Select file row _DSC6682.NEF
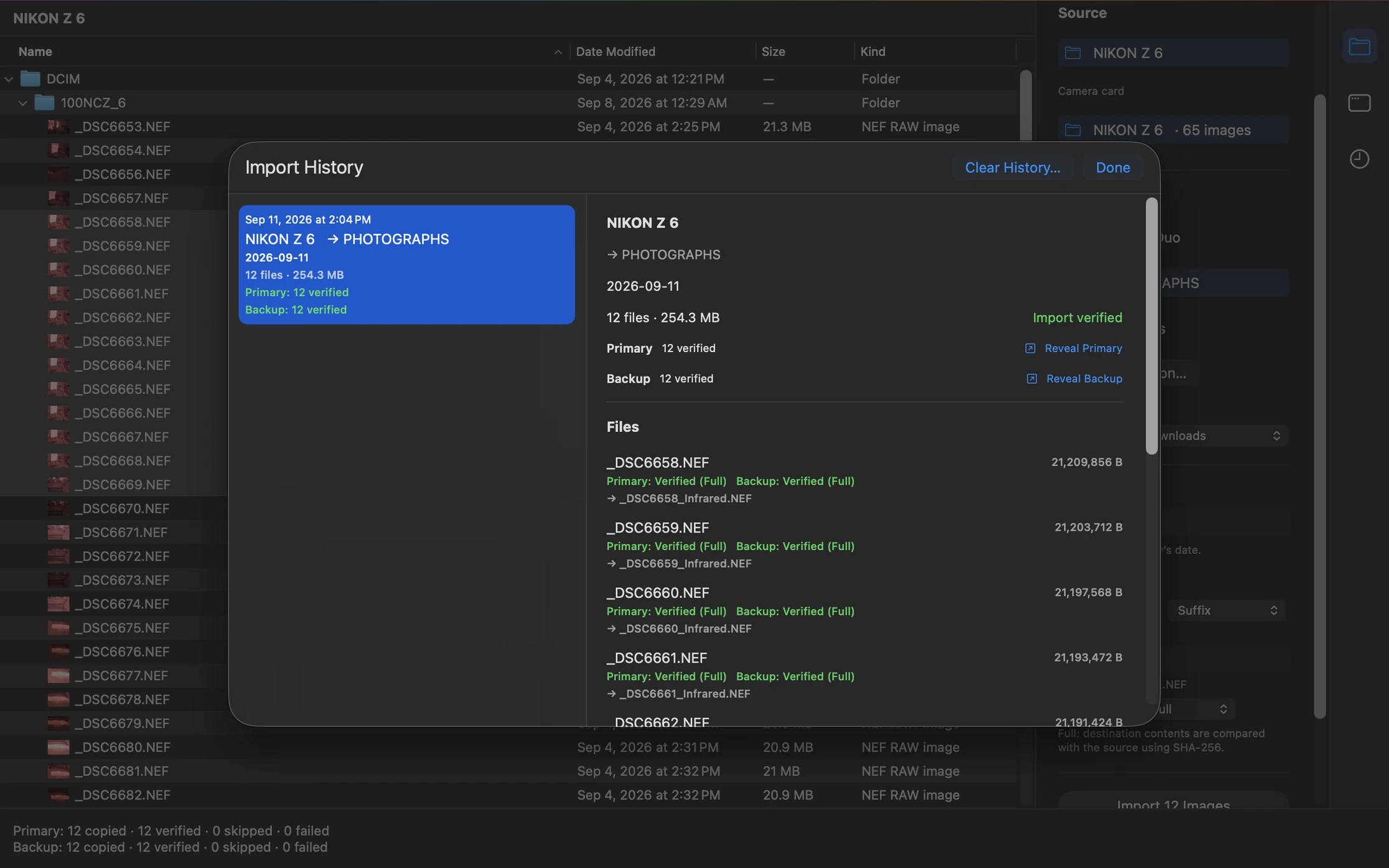This screenshot has width=1389, height=868. pos(508,795)
